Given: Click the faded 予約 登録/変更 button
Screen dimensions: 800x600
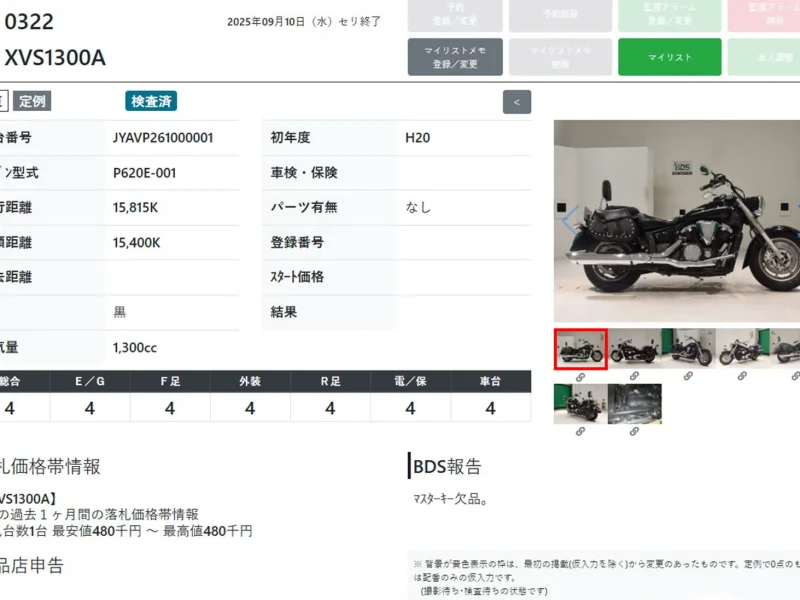Looking at the screenshot, I should [455, 15].
